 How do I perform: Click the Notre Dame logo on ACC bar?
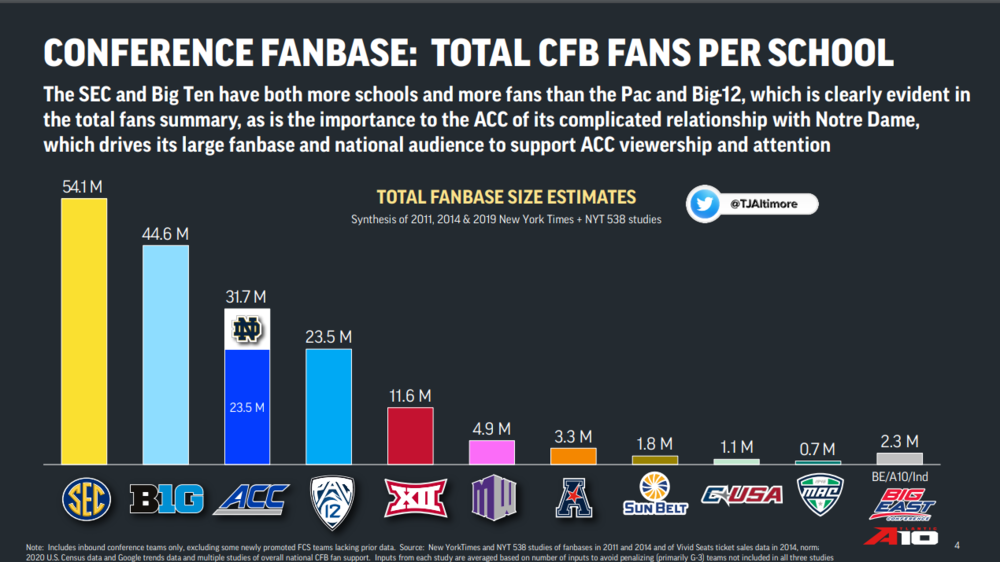point(246,329)
